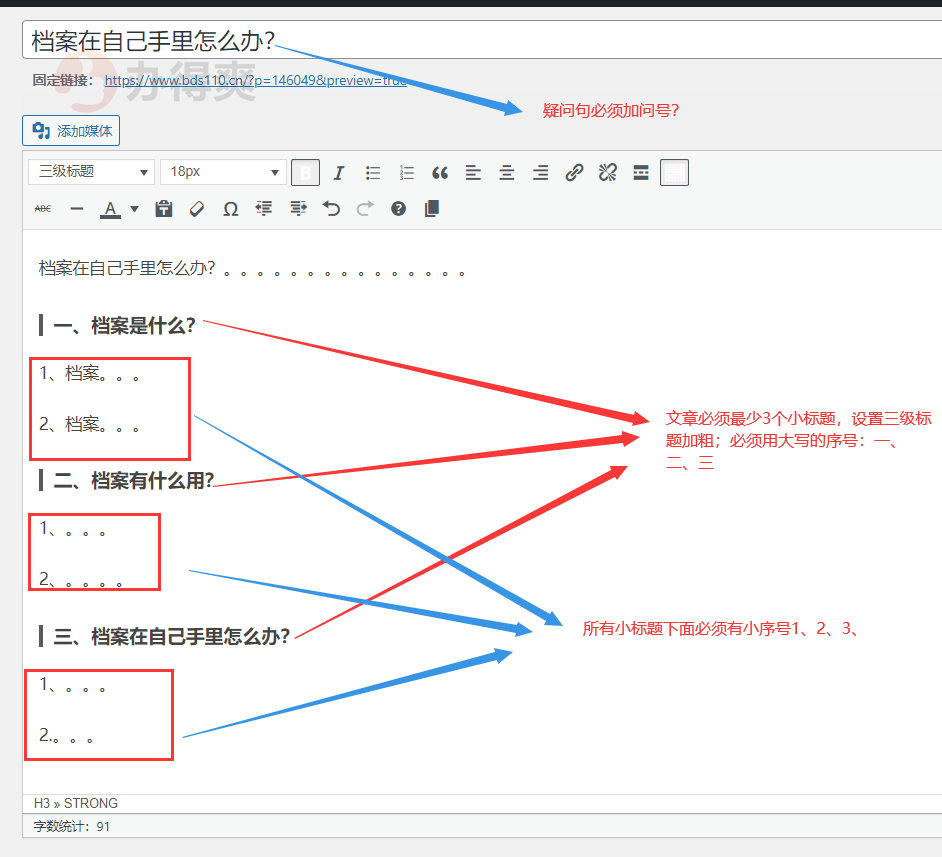Click the line 1、档案。。。
Viewport: 942px width, 857px height.
(x=90, y=374)
